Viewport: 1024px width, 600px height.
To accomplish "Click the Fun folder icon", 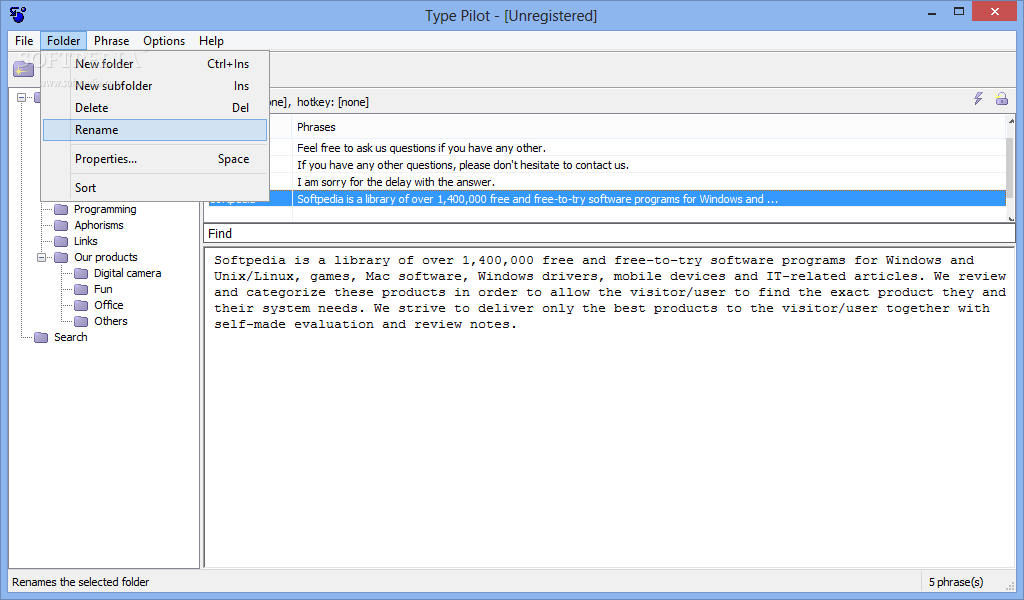I will (81, 289).
